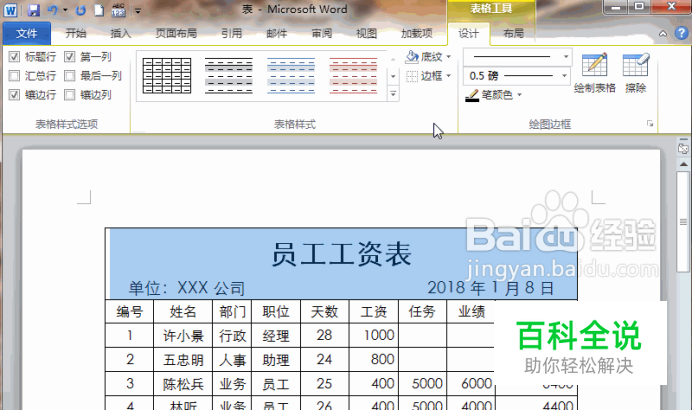Click the ruler toggle icon above scrollbar
Viewport: 692px width, 410px height.
point(683,148)
